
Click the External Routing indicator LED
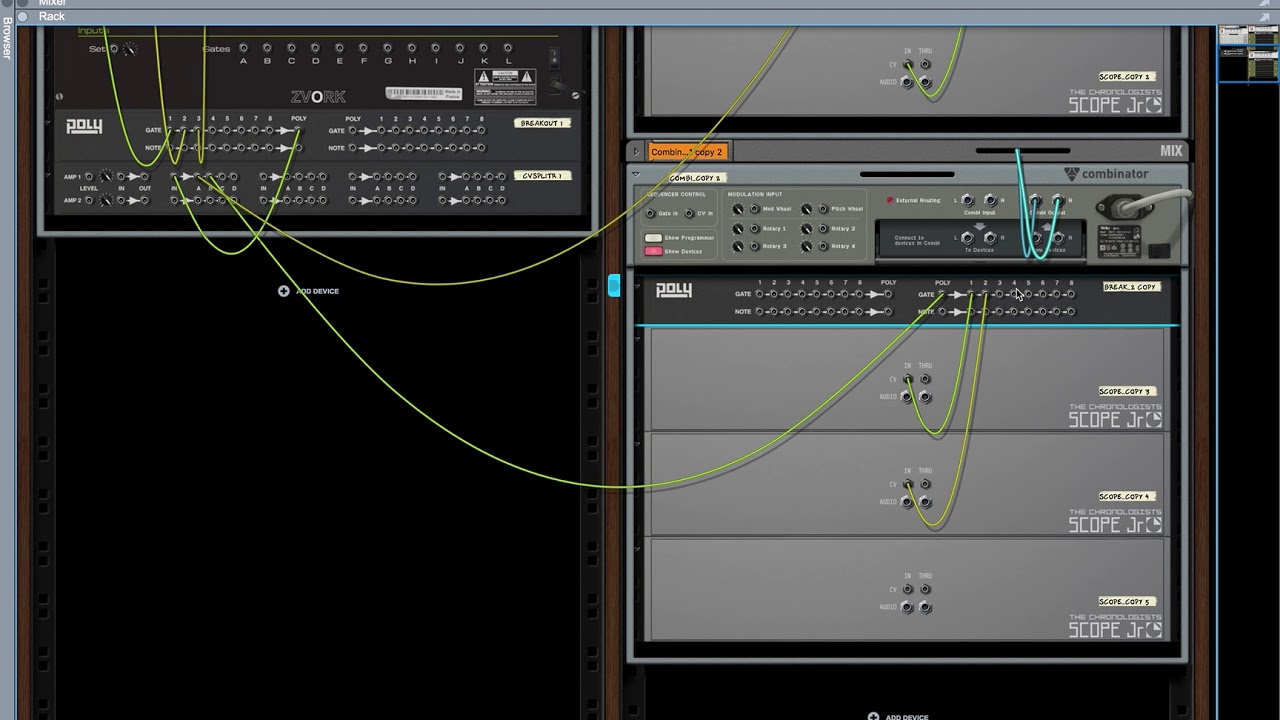click(x=890, y=200)
